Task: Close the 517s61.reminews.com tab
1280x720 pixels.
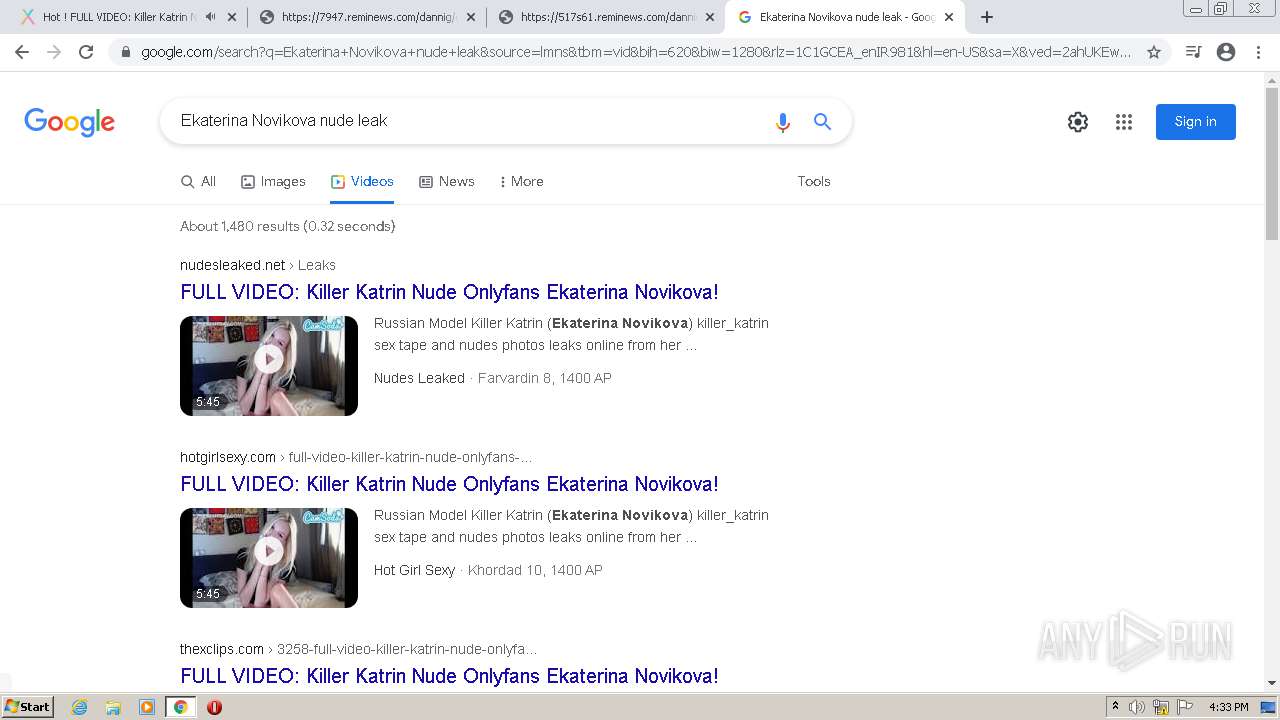Action: [x=710, y=17]
